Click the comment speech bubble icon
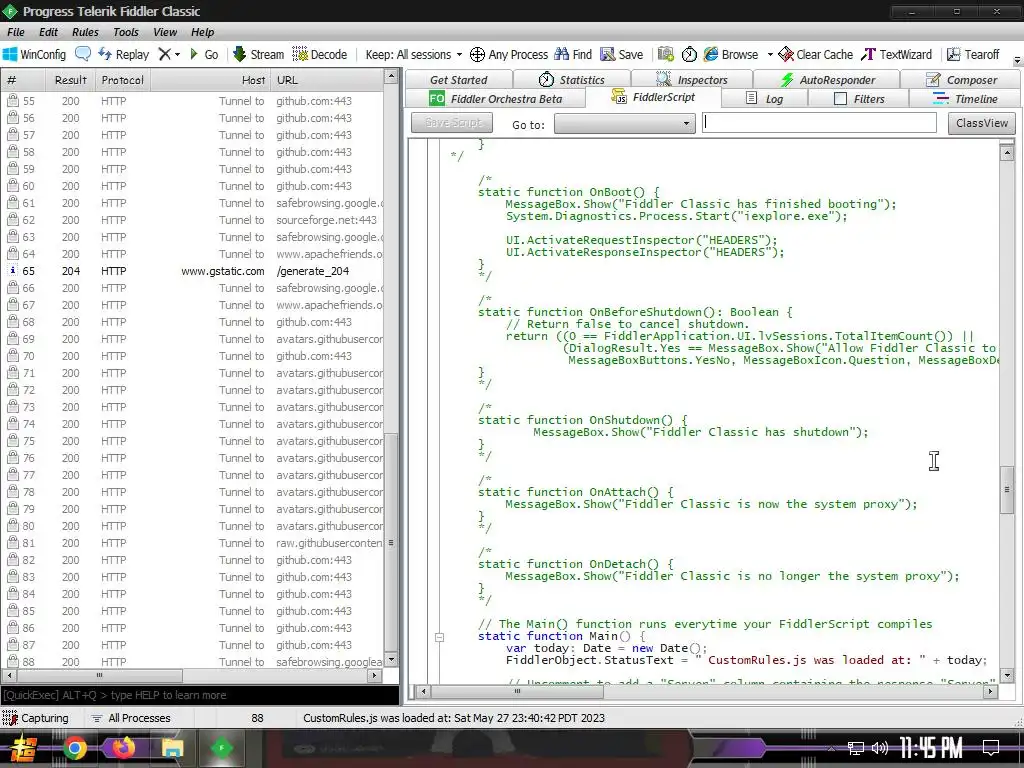This screenshot has height=768, width=1024. [x=83, y=54]
